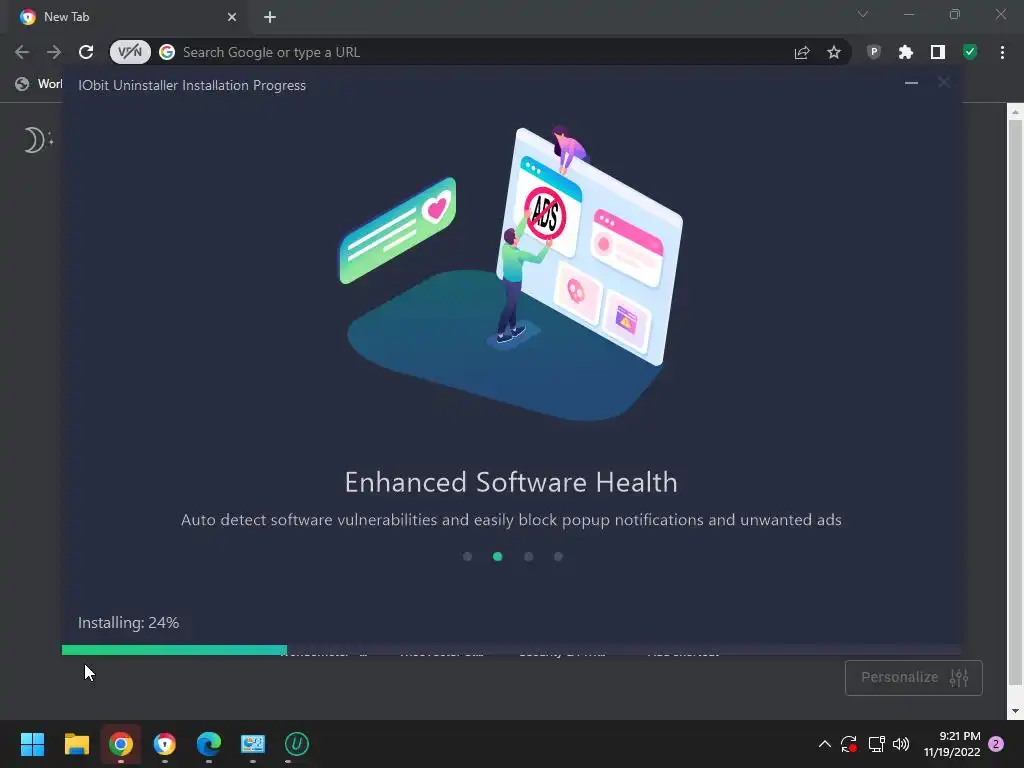Viewport: 1024px width, 768px height.
Task: Open the volume speaker tray icon
Action: tap(901, 744)
